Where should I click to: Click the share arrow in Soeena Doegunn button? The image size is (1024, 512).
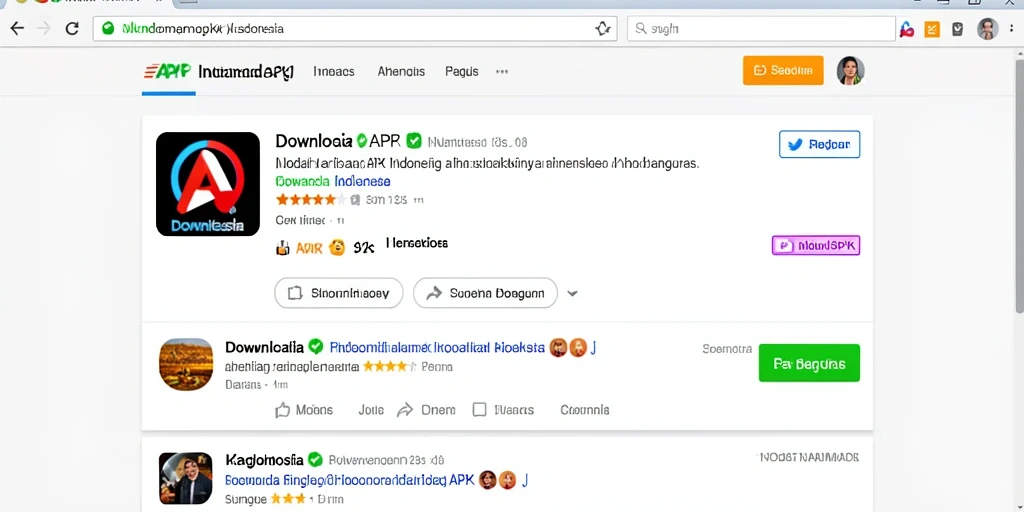click(434, 293)
